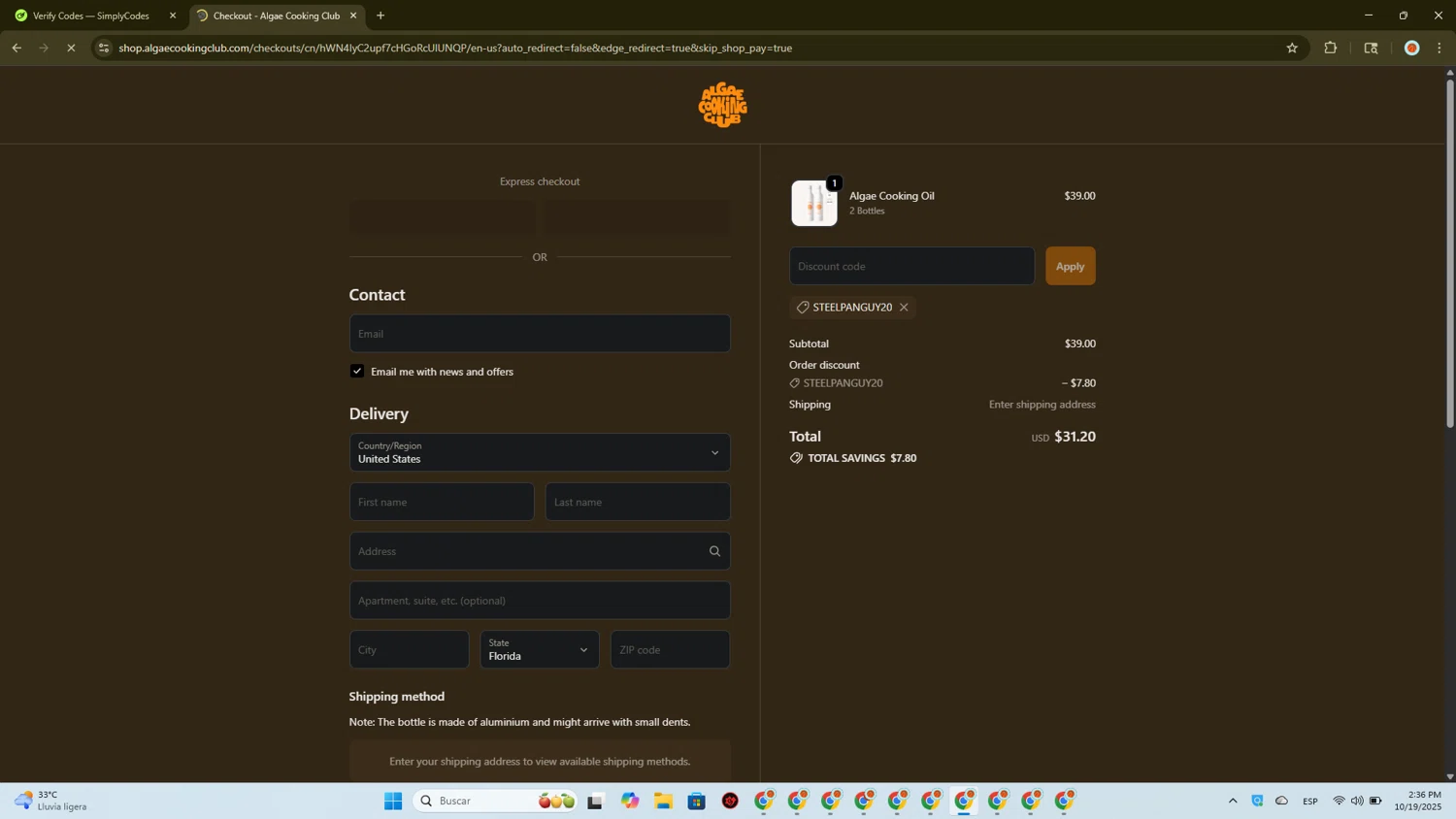This screenshot has width=1456, height=819.
Task: Show hidden system tray icons
Action: click(1233, 801)
